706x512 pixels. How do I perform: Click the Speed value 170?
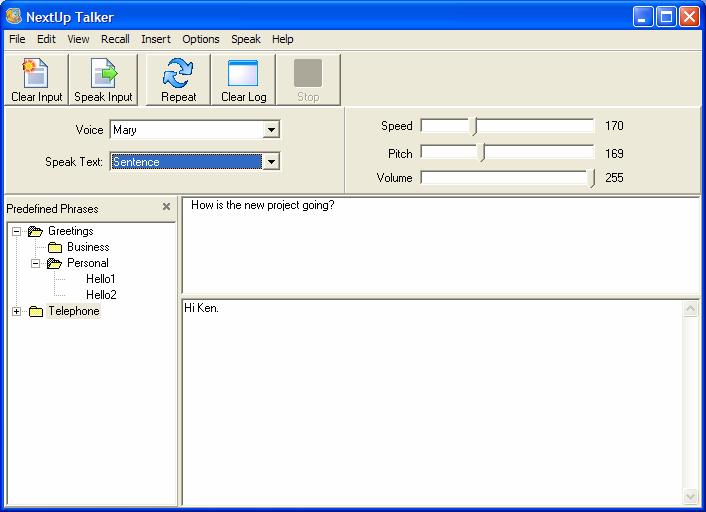click(x=614, y=126)
